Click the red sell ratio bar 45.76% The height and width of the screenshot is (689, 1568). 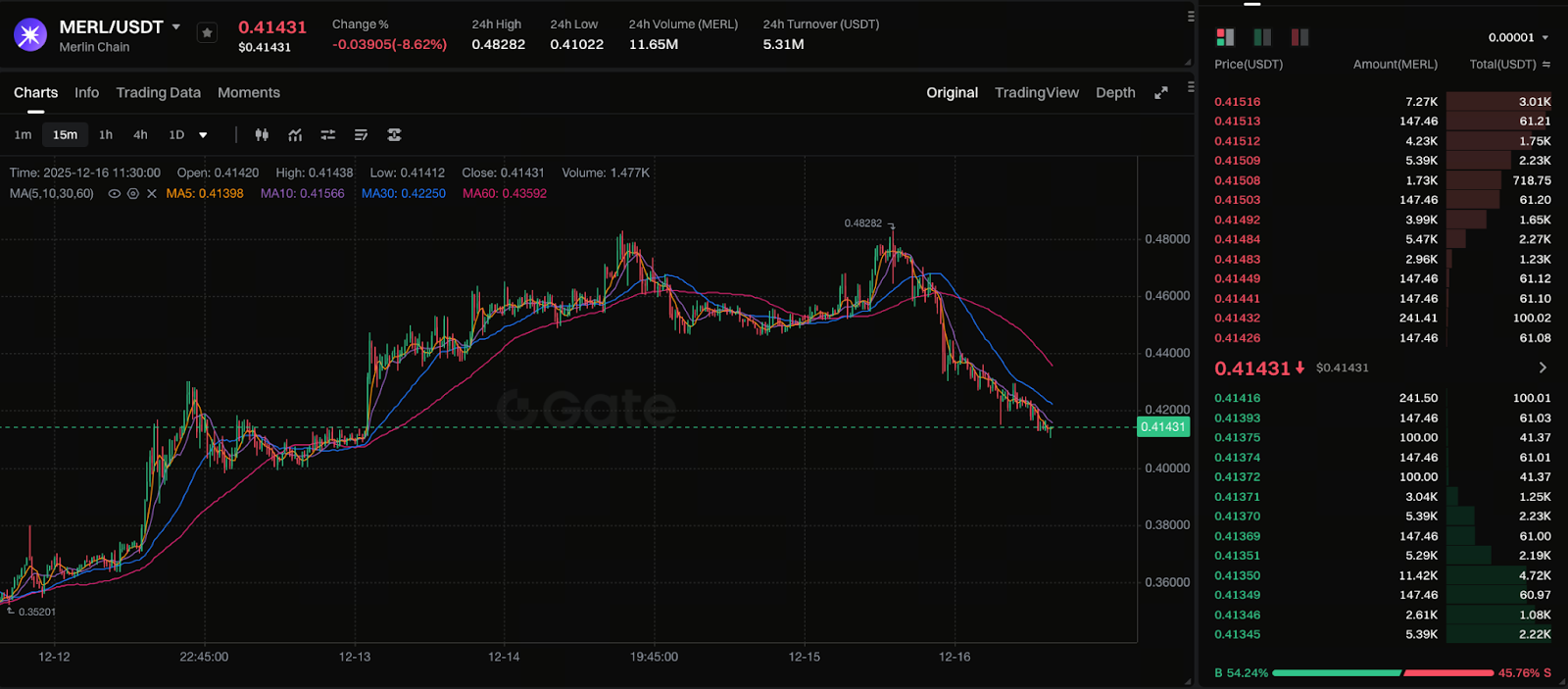coord(1448,673)
